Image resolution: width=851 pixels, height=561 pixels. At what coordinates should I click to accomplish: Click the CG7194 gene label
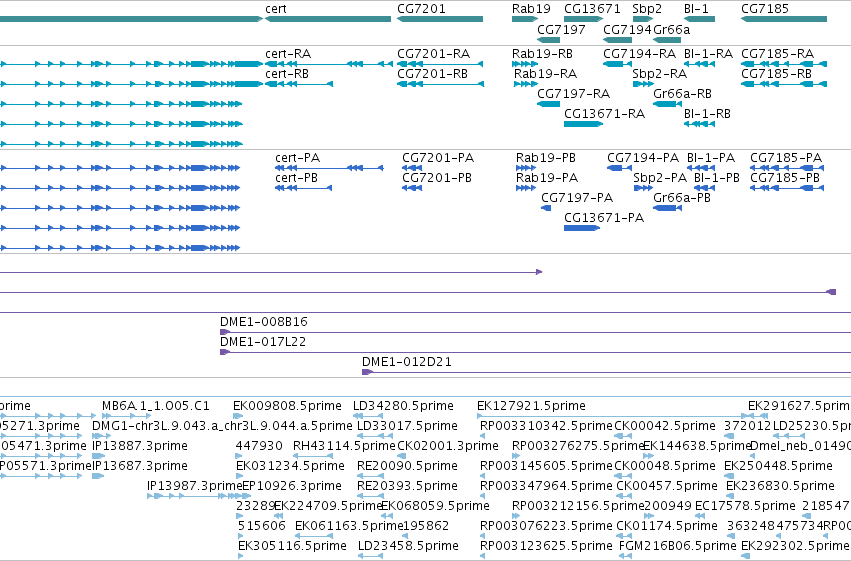coord(627,29)
